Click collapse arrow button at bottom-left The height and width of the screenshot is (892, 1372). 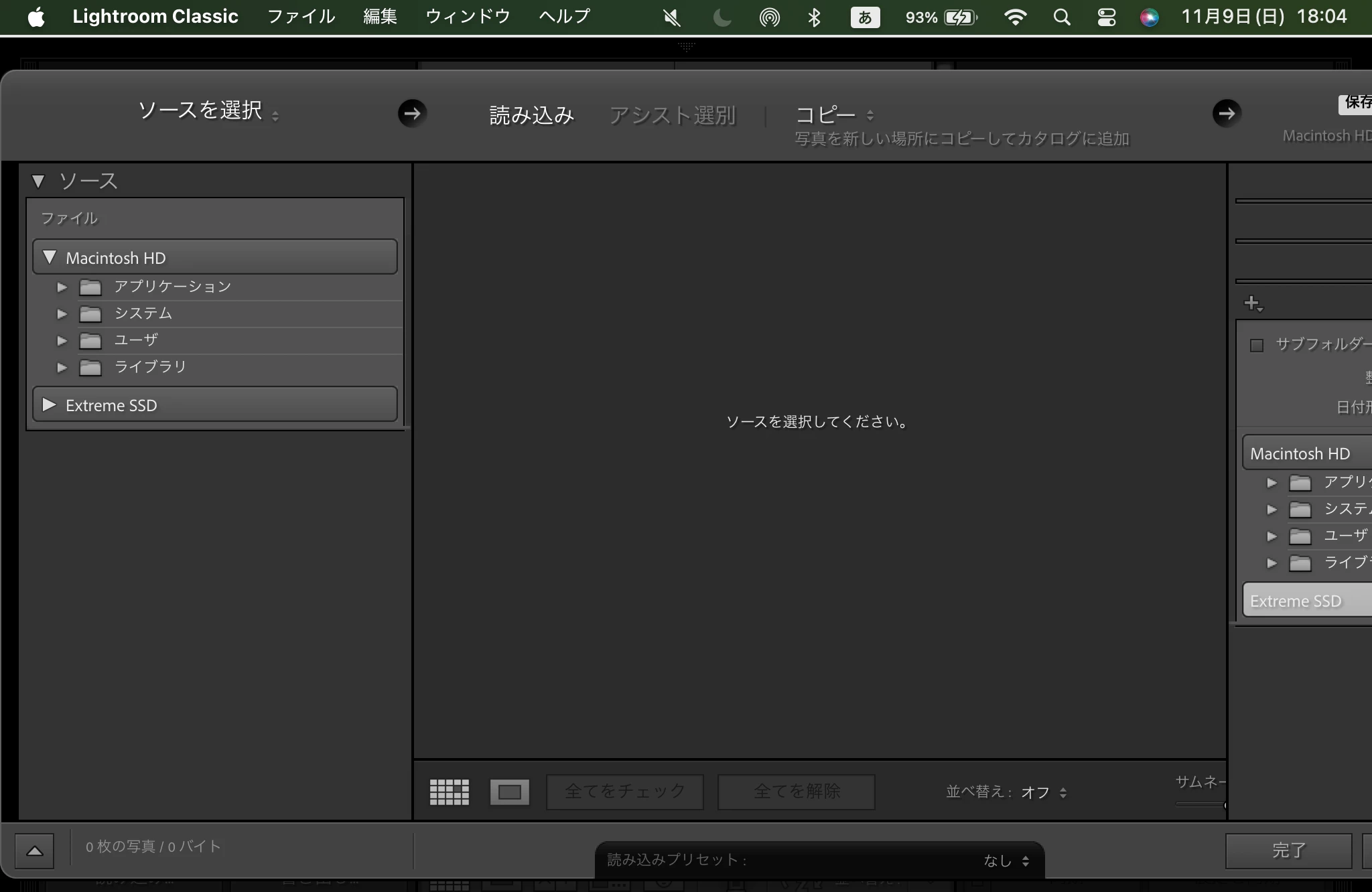coord(35,850)
